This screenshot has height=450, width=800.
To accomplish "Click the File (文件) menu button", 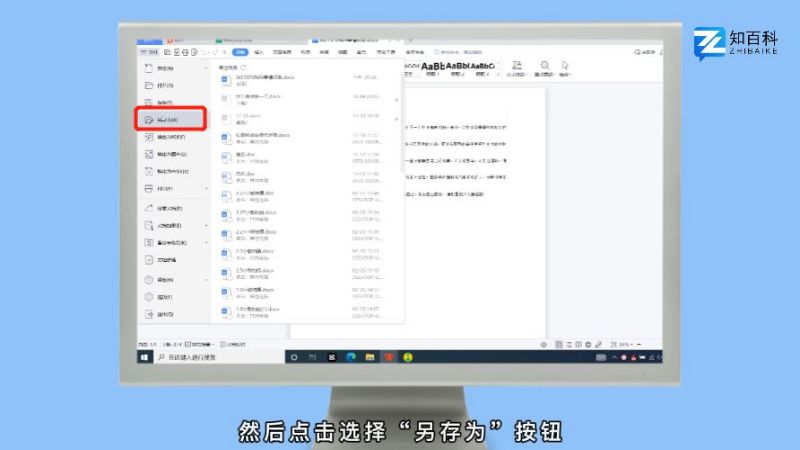I will (148, 51).
